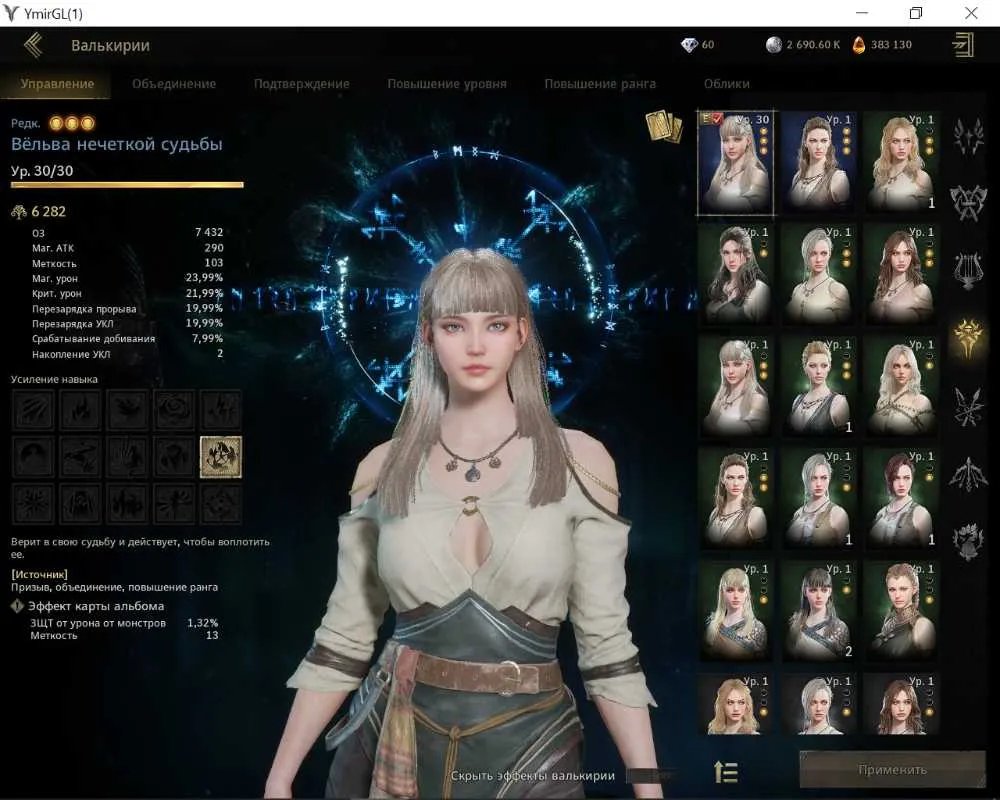Click the name 'Вёльва нечеткой судьбы'
Viewport: 1000px width, 800px height.
[x=117, y=144]
